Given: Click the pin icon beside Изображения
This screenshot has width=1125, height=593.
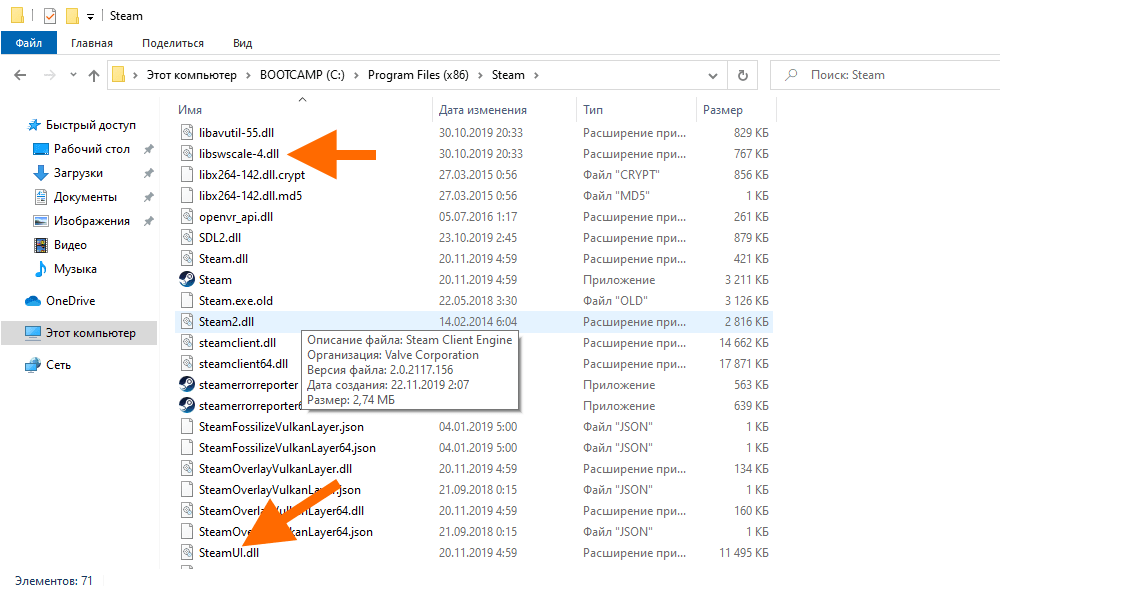Looking at the screenshot, I should pos(149,221).
